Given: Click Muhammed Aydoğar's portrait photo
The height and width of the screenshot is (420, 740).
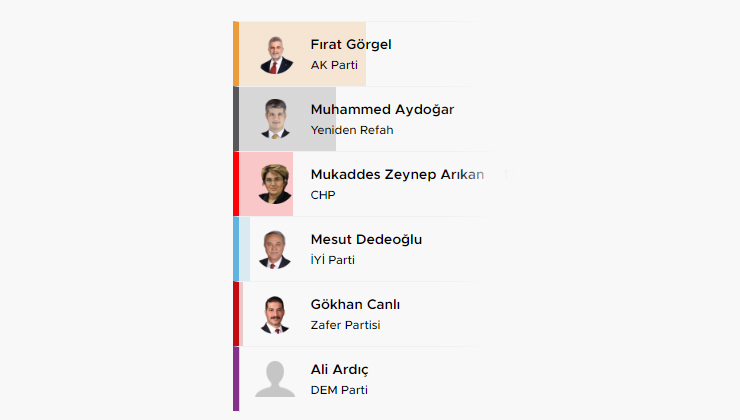Looking at the screenshot, I should (275, 119).
